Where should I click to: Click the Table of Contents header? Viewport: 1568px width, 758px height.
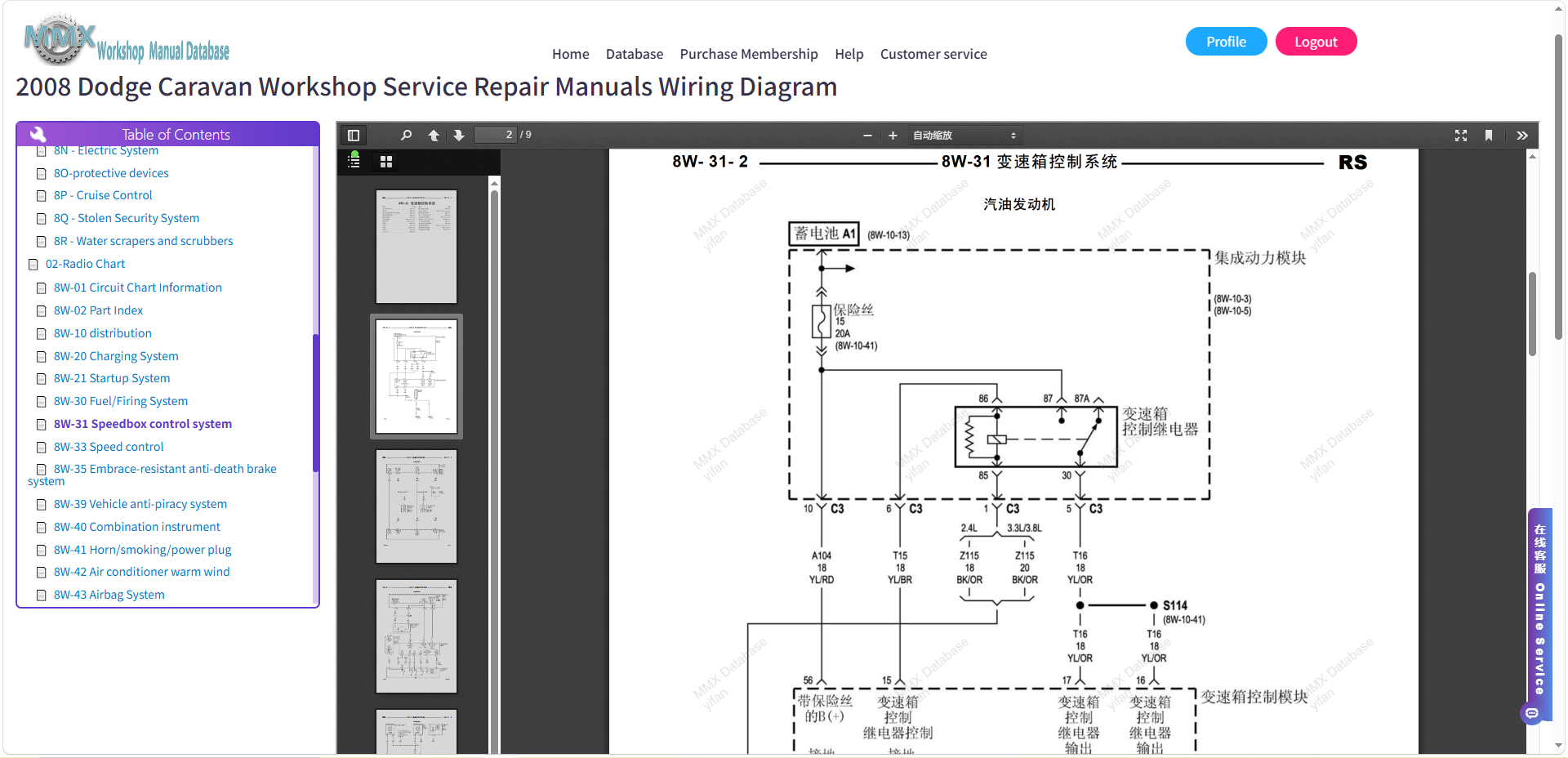click(167, 134)
